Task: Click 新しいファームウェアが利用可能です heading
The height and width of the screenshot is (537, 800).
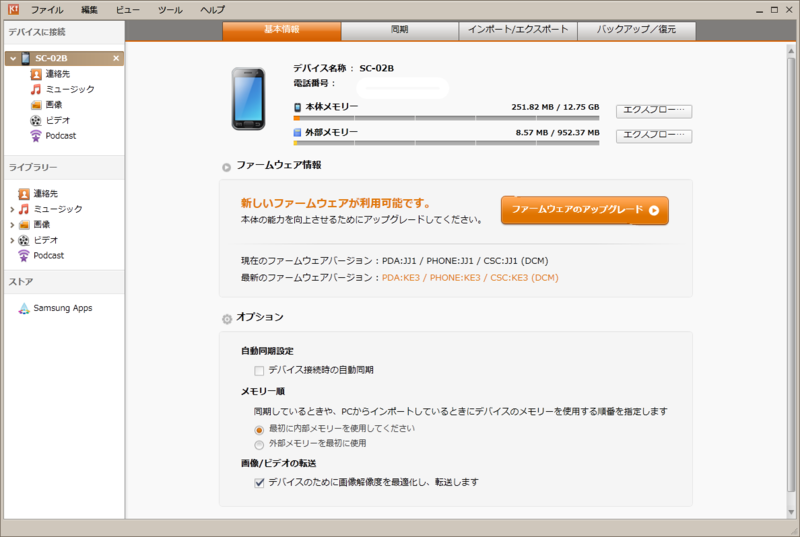Action: pos(336,203)
